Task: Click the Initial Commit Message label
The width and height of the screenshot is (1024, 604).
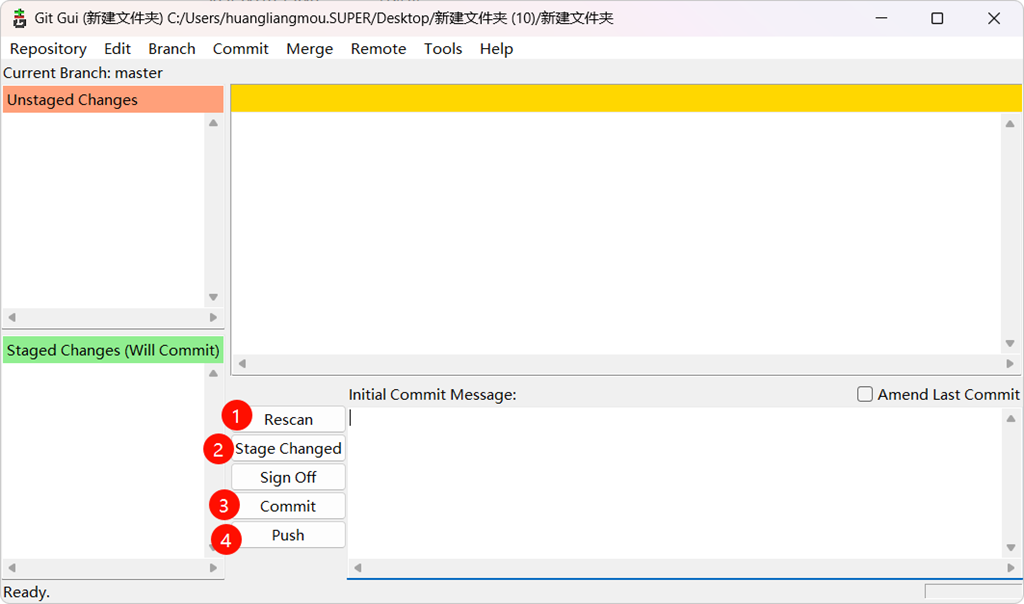Action: point(432,394)
